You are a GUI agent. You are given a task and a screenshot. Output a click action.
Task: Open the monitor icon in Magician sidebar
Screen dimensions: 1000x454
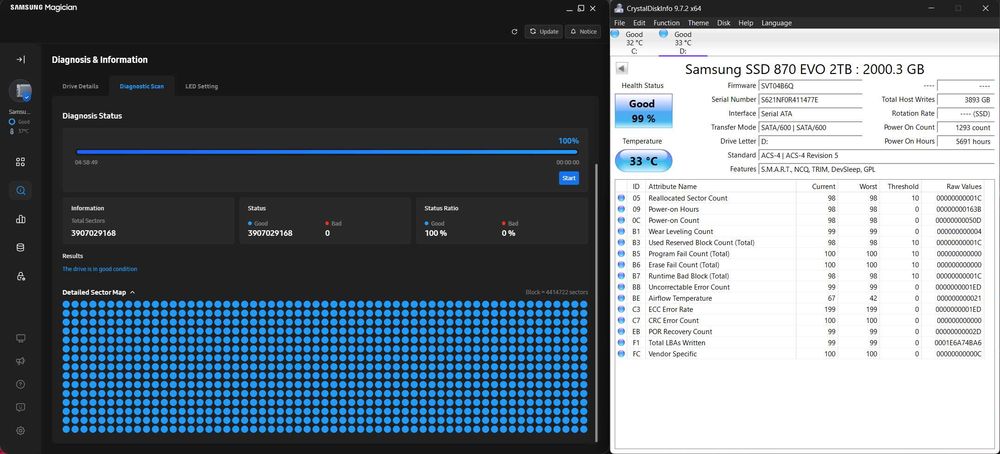tap(20, 338)
